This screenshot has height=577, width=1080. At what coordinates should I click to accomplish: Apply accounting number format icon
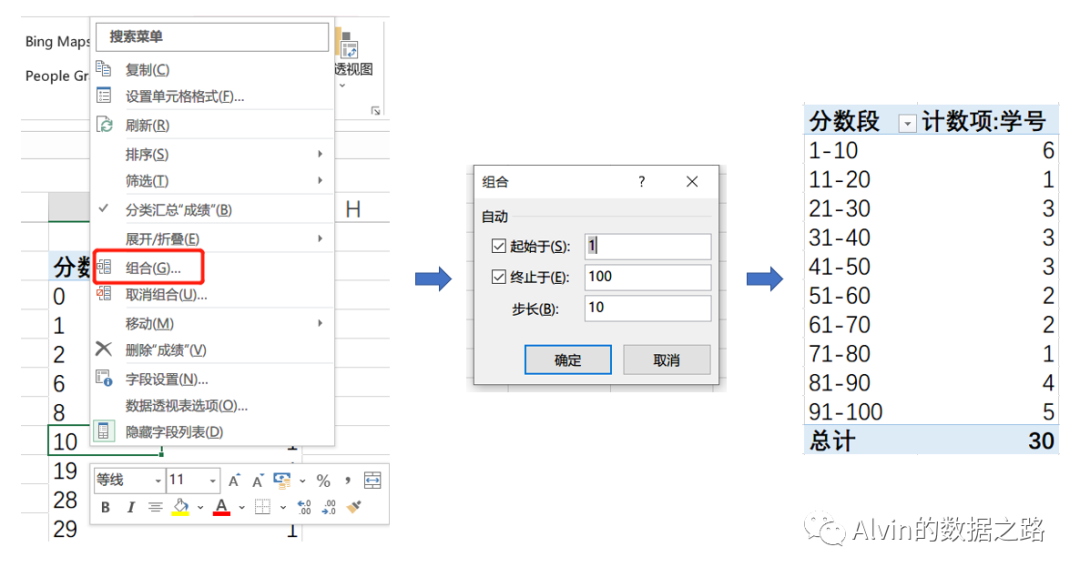(x=282, y=480)
